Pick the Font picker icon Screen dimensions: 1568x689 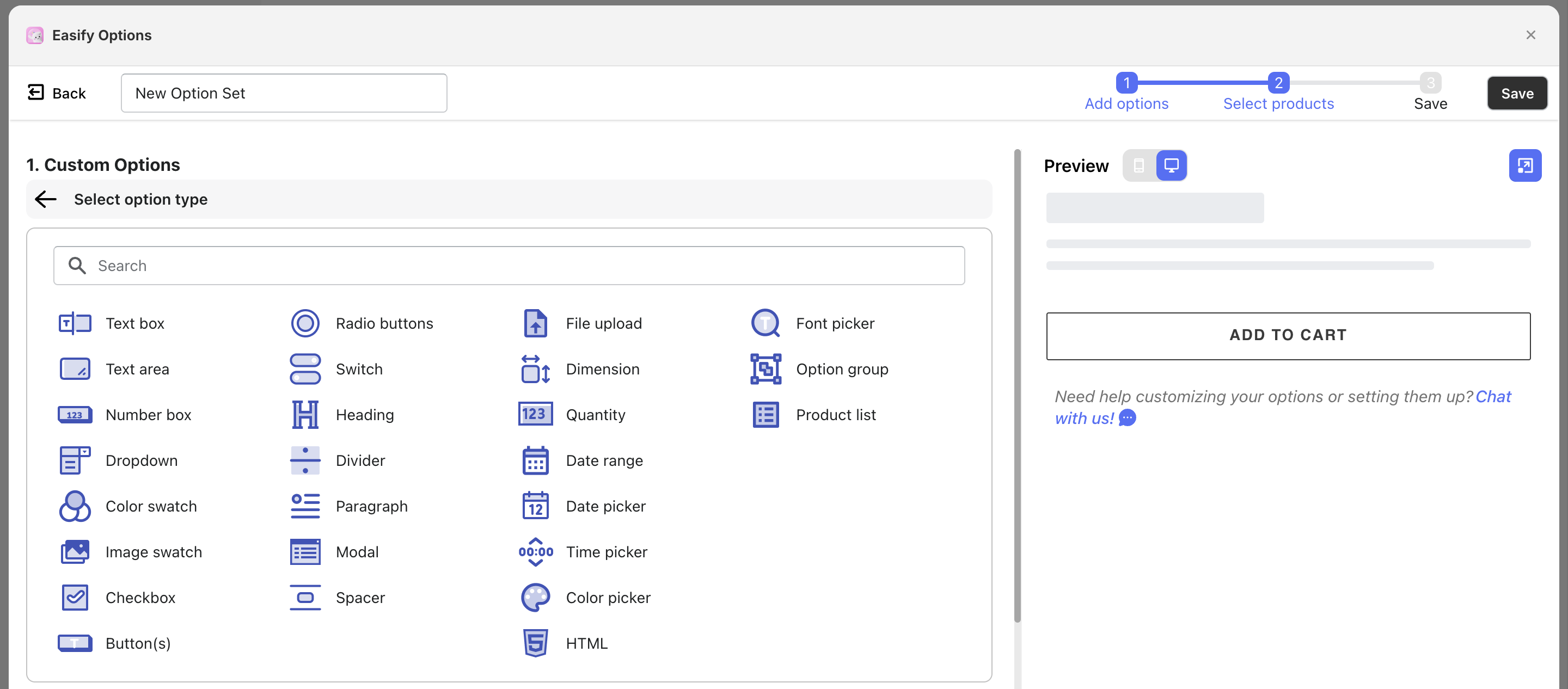coord(765,323)
